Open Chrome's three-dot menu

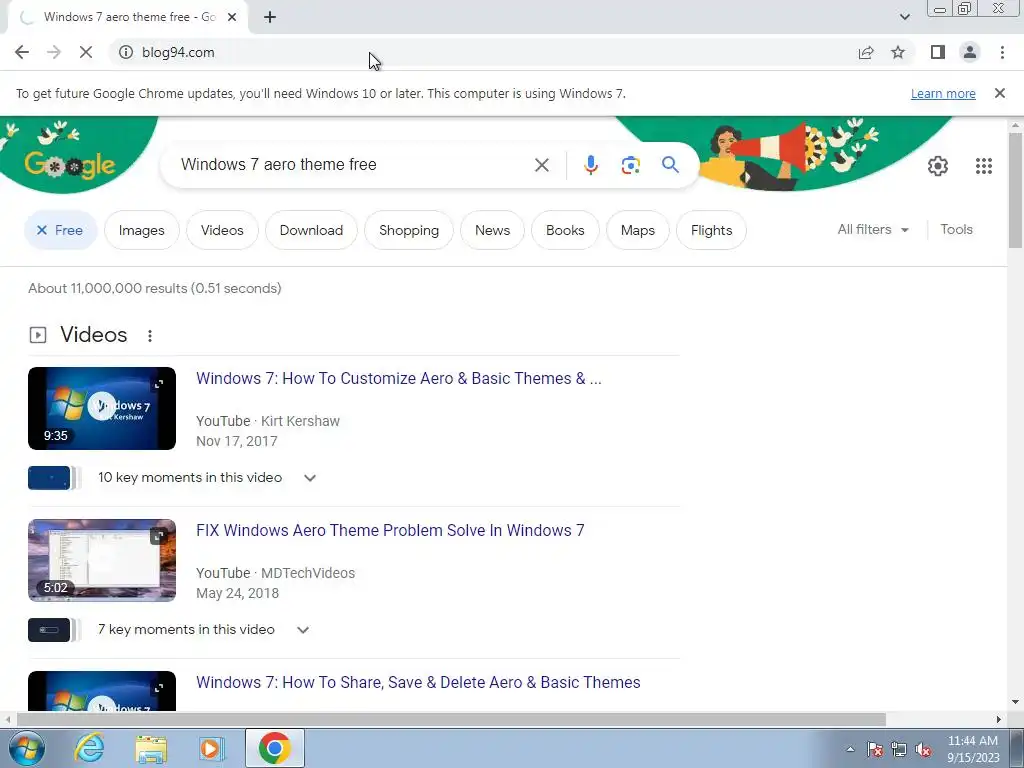tap(1002, 52)
